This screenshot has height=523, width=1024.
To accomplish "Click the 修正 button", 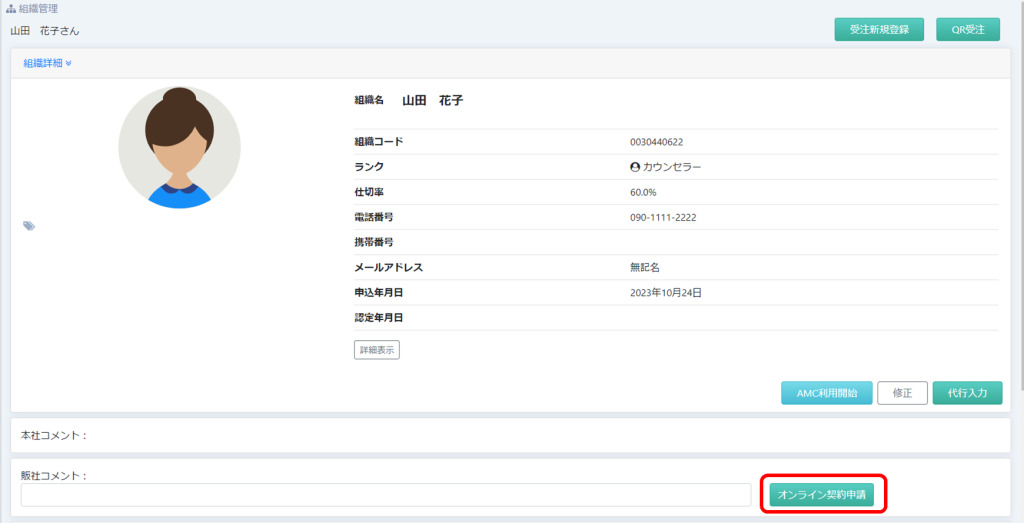I will [902, 393].
